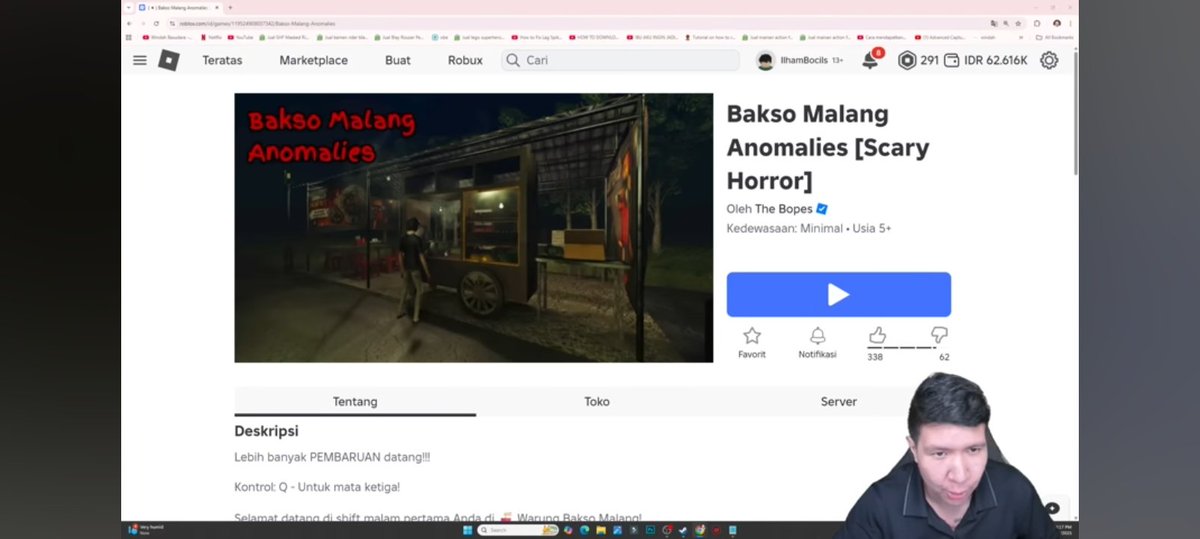
Task: Click the like-dislike vote ratio bar
Action: [908, 348]
